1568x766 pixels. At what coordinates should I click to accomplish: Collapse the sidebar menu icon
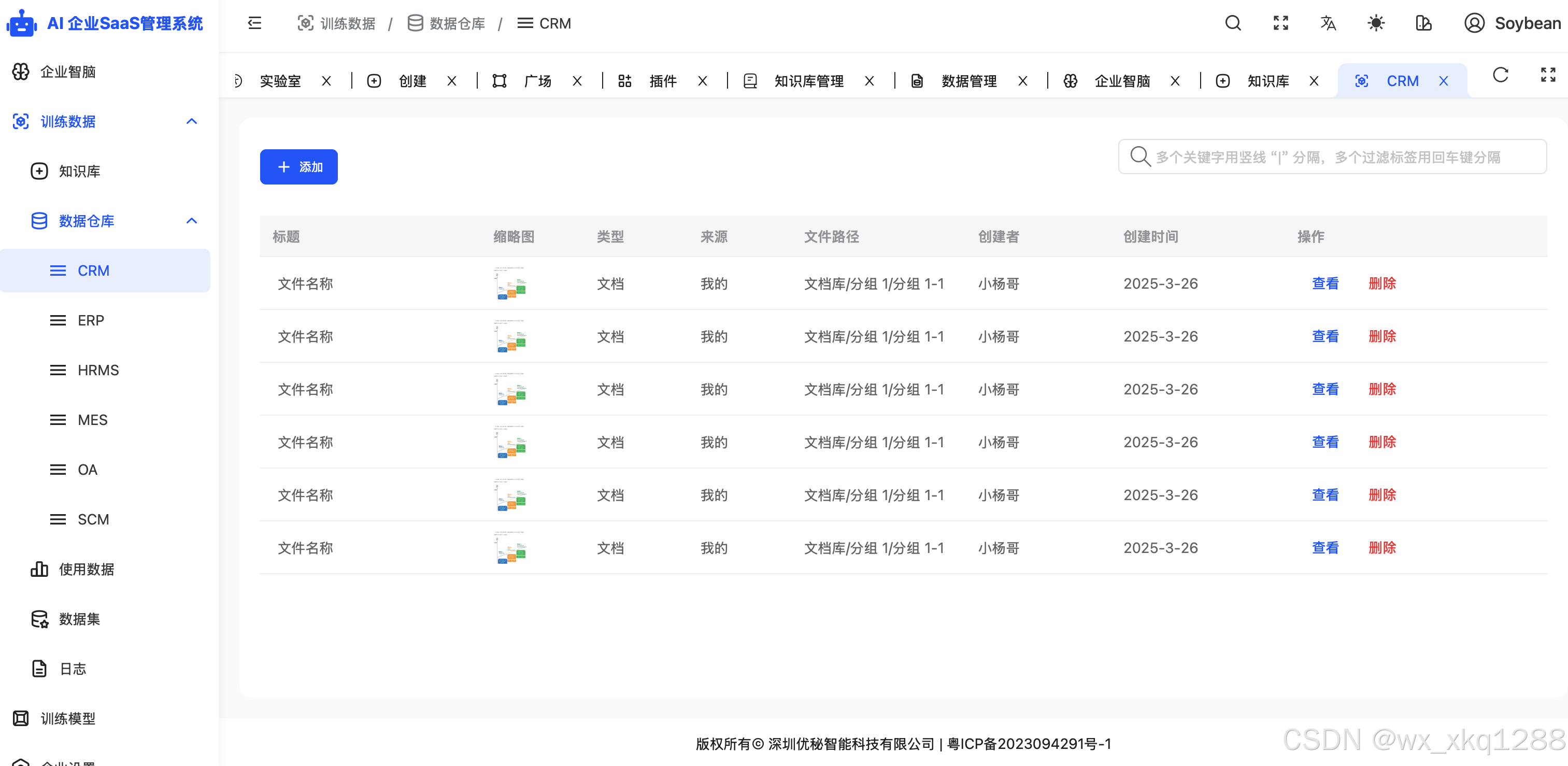pyautogui.click(x=254, y=23)
